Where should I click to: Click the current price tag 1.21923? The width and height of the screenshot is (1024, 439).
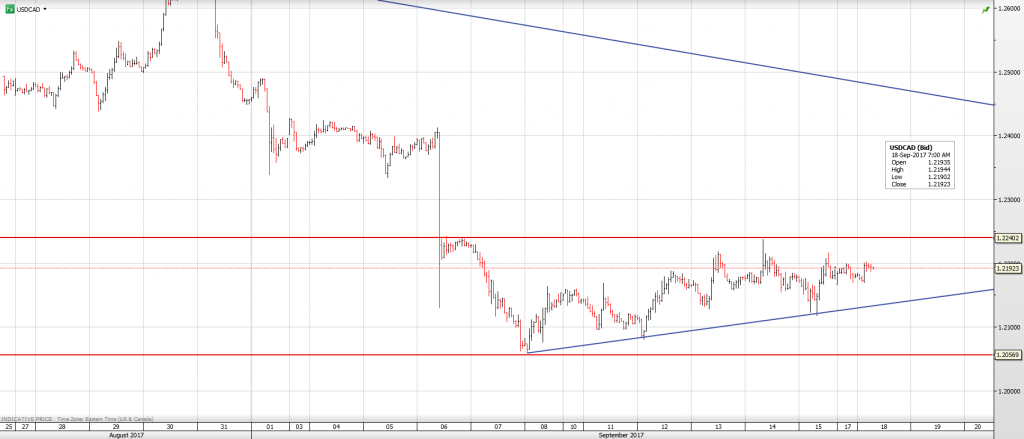click(1008, 268)
